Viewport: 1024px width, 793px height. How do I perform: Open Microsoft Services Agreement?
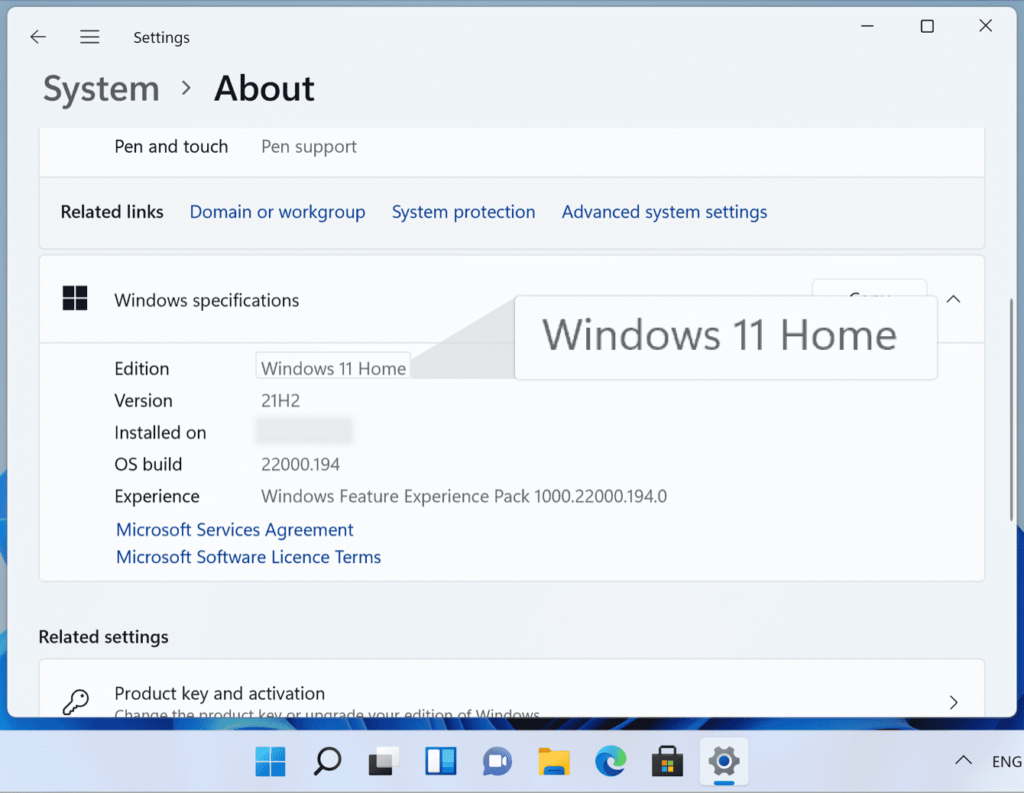click(234, 529)
